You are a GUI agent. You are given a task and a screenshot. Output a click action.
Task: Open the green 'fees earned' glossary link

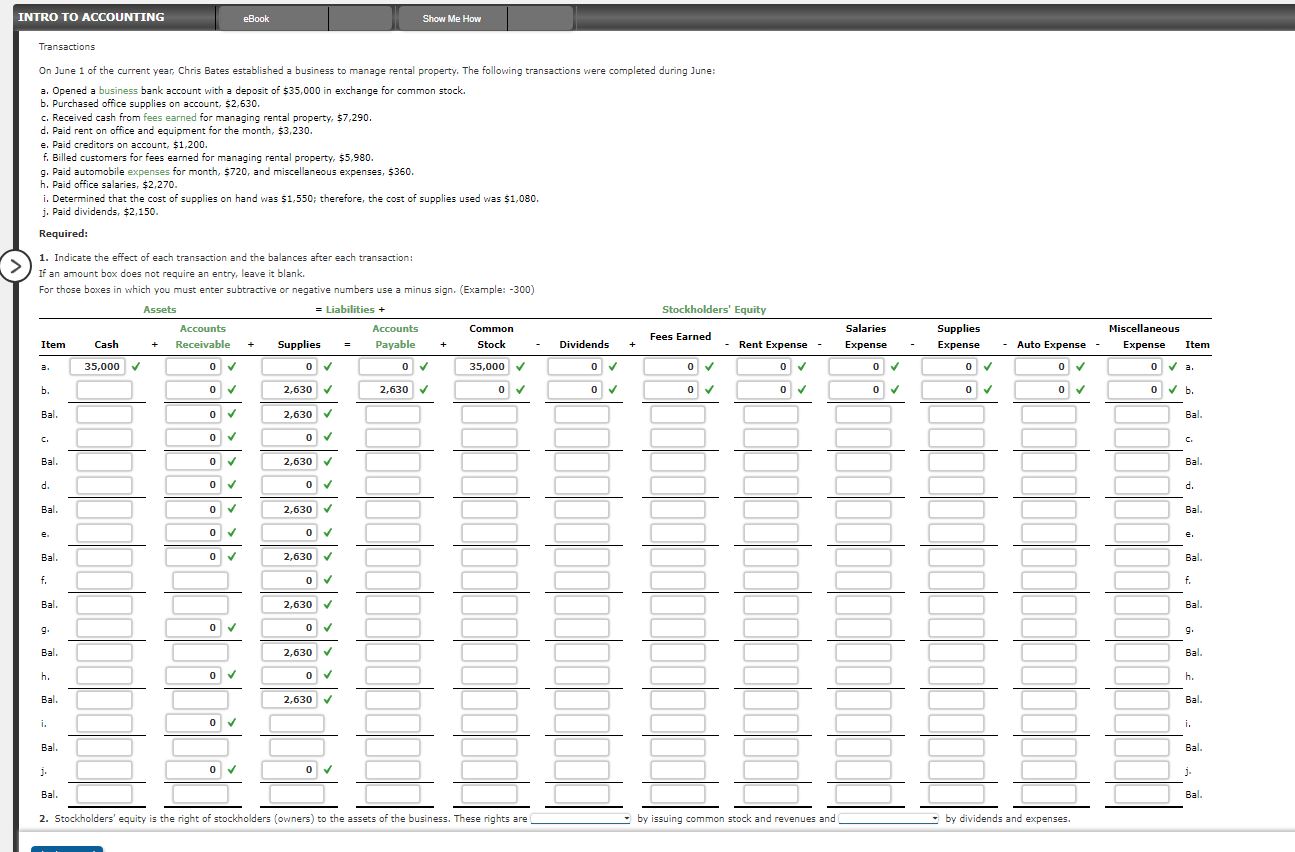click(170, 117)
